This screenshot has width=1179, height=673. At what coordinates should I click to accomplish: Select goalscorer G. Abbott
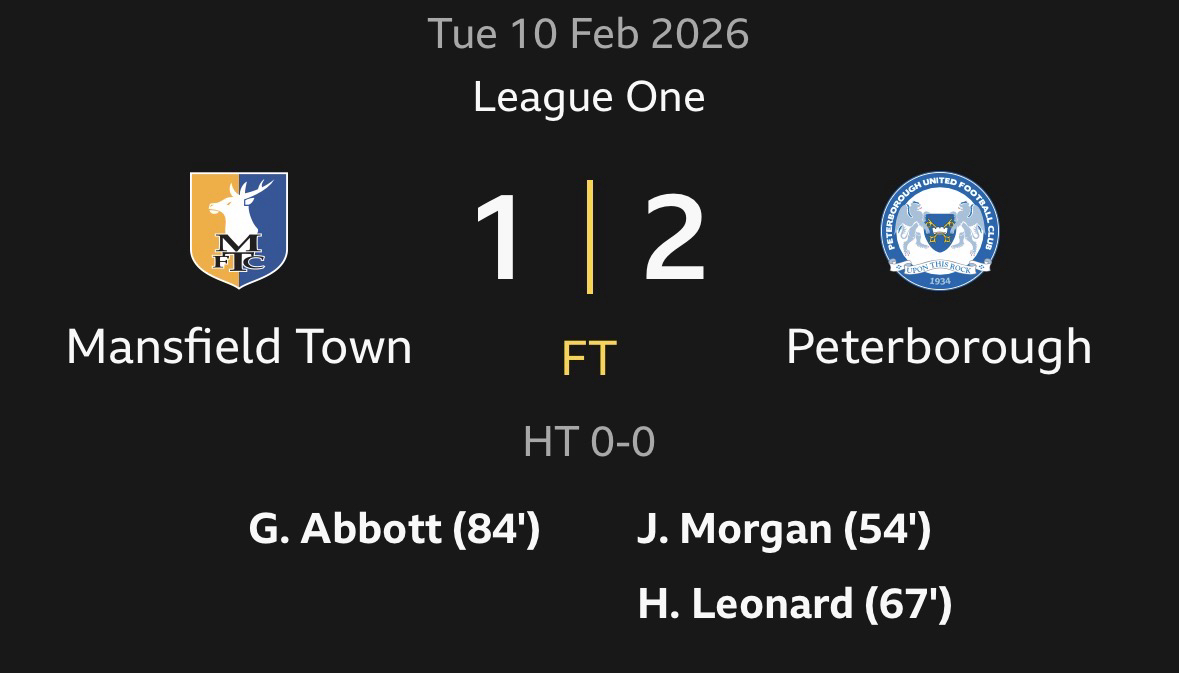(x=345, y=529)
